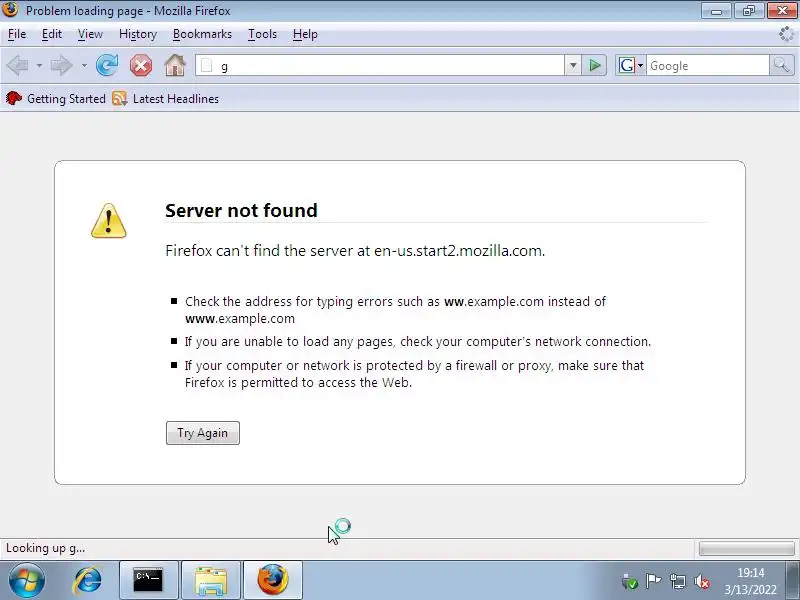The height and width of the screenshot is (600, 800).
Task: Open the Tools menu
Action: (x=262, y=34)
